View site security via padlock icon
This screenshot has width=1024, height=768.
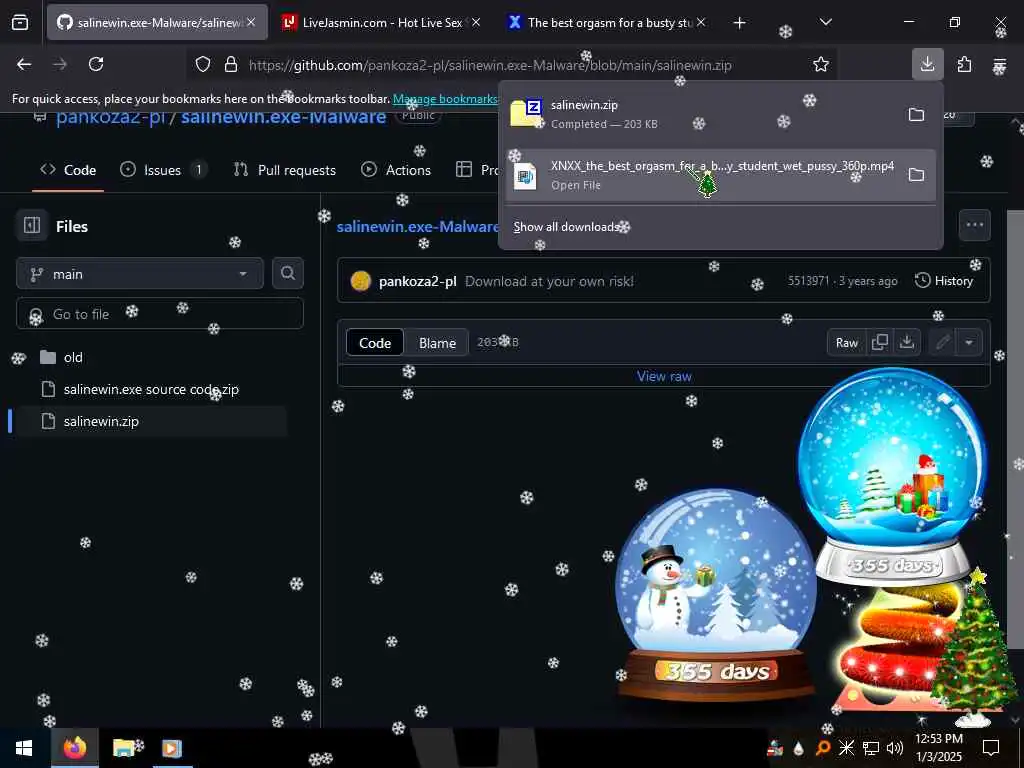(231, 64)
